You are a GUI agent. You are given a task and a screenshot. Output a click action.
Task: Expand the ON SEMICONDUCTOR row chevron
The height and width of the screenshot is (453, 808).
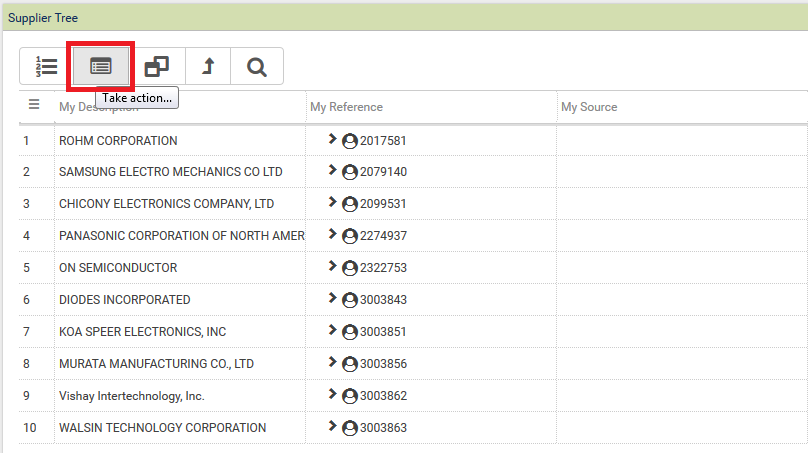tap(332, 267)
